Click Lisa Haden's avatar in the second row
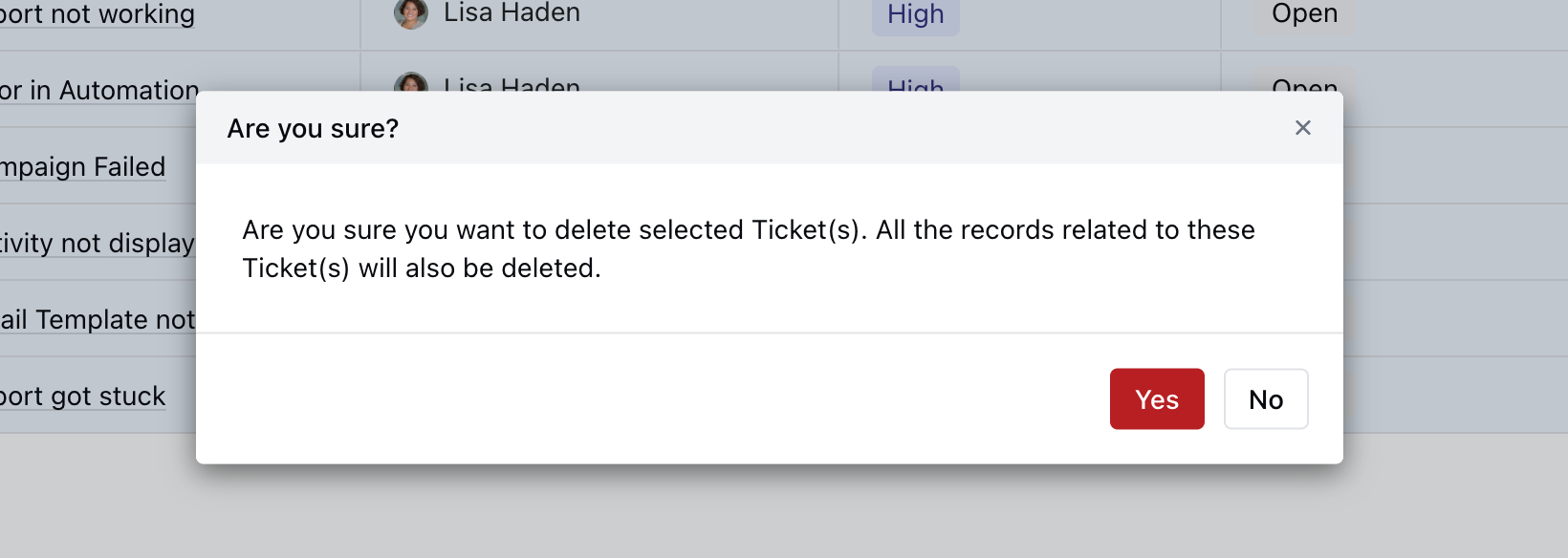1568x558 pixels. pos(410,88)
